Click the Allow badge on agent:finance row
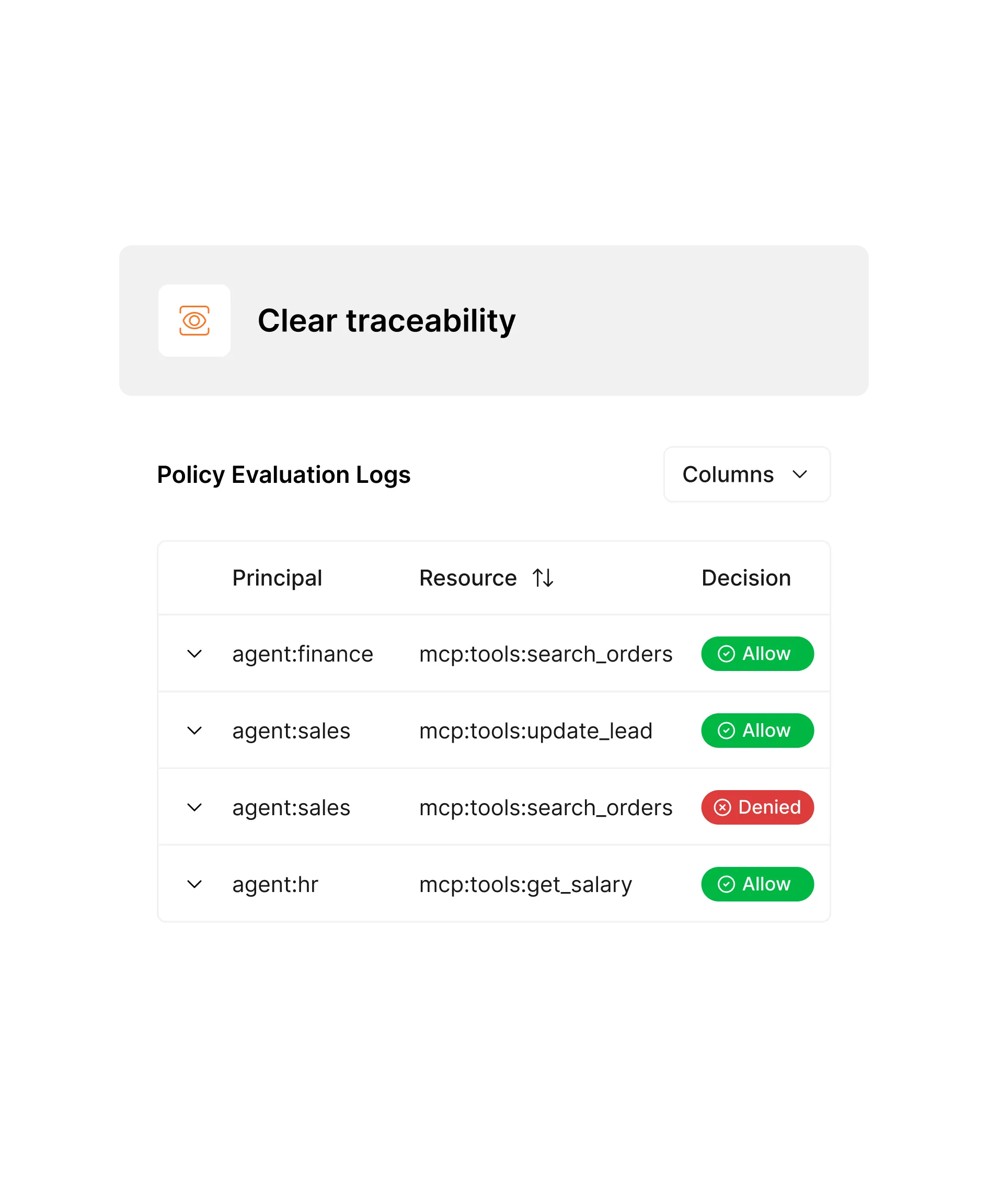Screen dimensions: 988x1204 point(757,654)
